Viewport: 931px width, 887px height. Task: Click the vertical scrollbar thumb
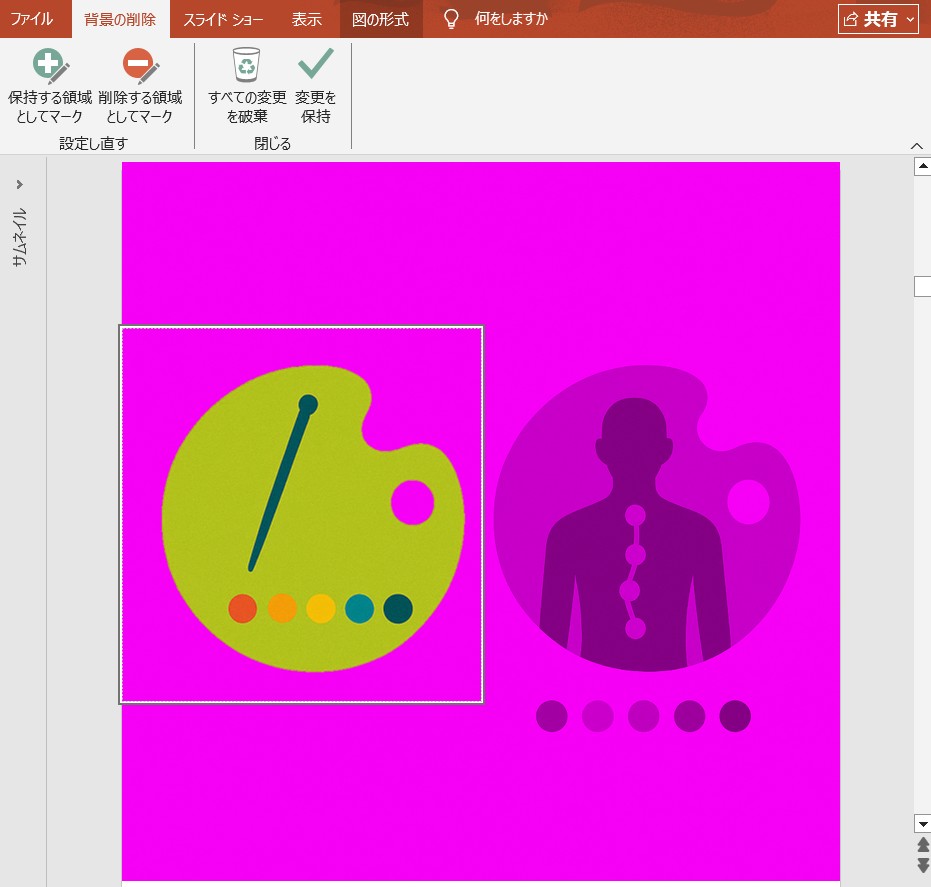coord(922,286)
